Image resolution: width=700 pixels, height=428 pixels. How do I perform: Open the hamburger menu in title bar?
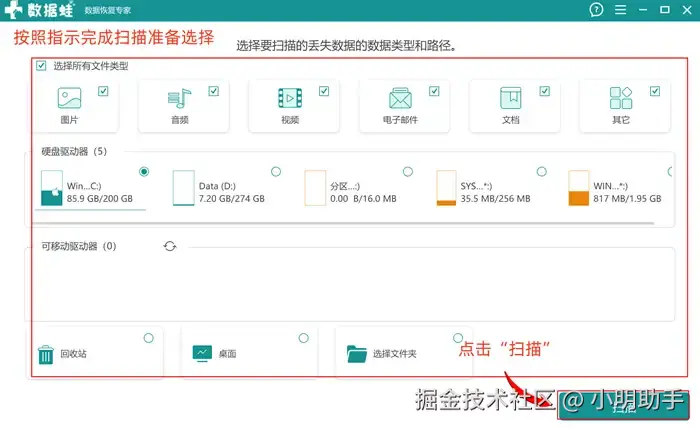click(x=620, y=10)
